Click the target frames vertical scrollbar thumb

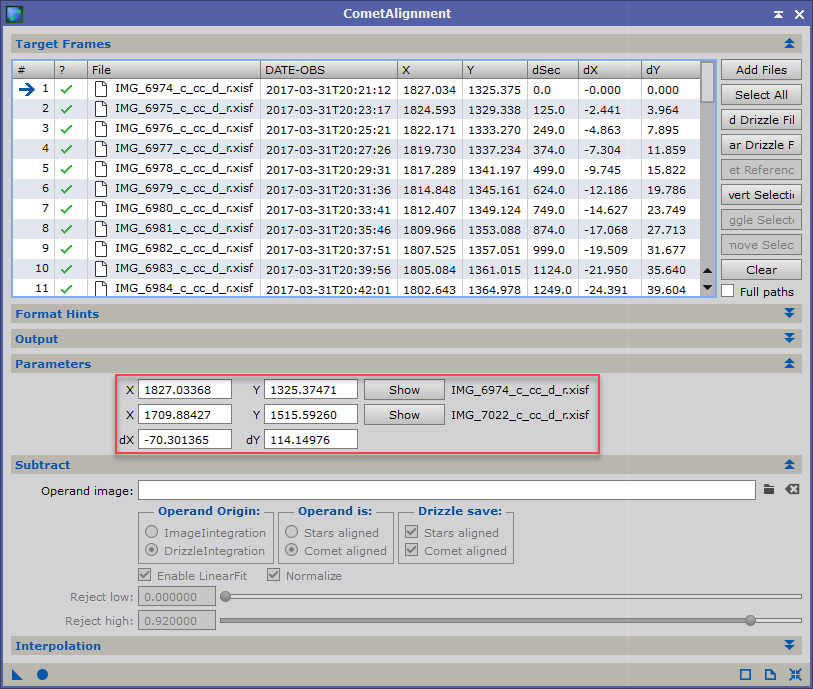pos(707,83)
